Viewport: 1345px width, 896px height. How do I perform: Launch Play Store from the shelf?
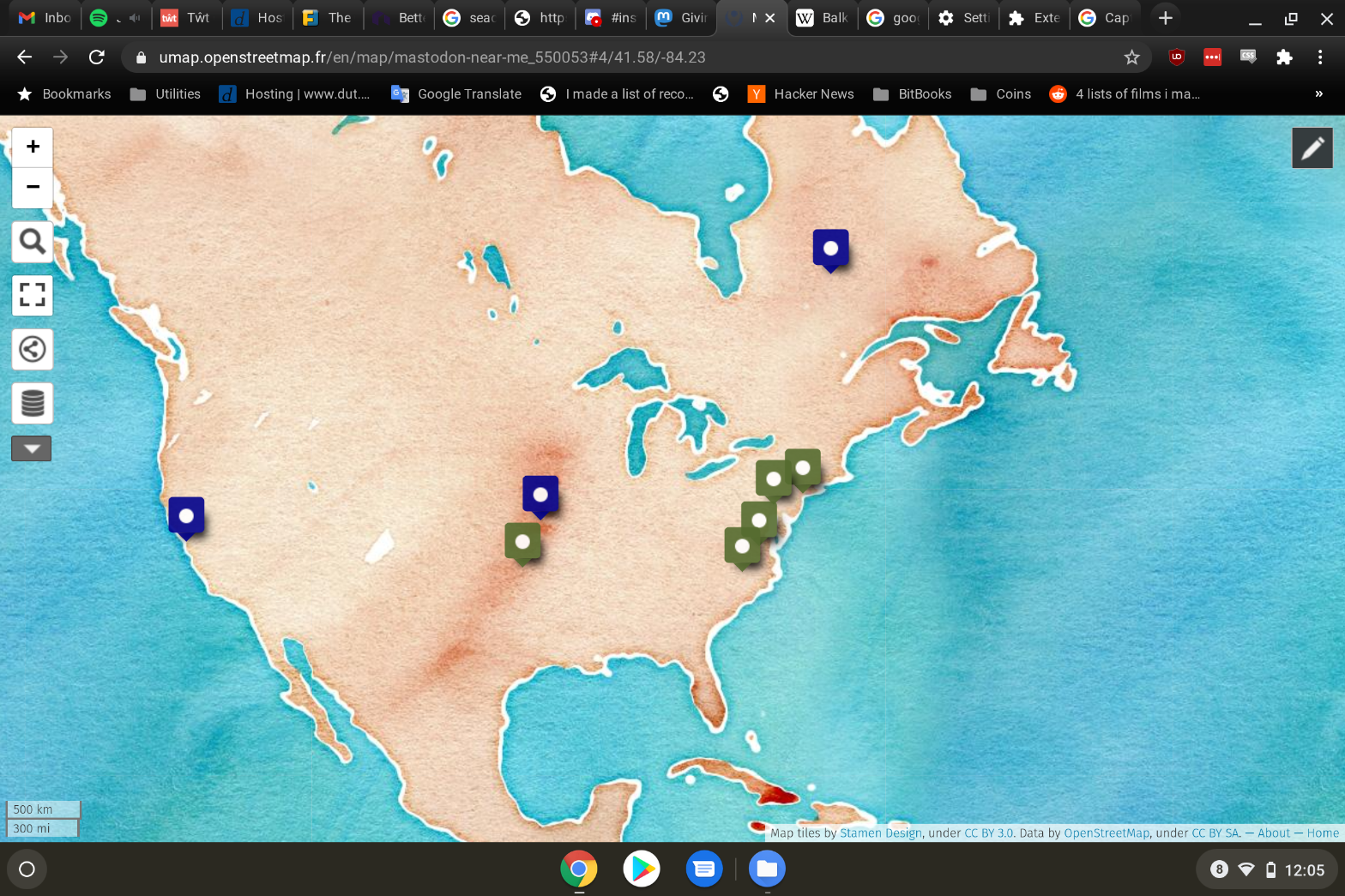[x=642, y=869]
